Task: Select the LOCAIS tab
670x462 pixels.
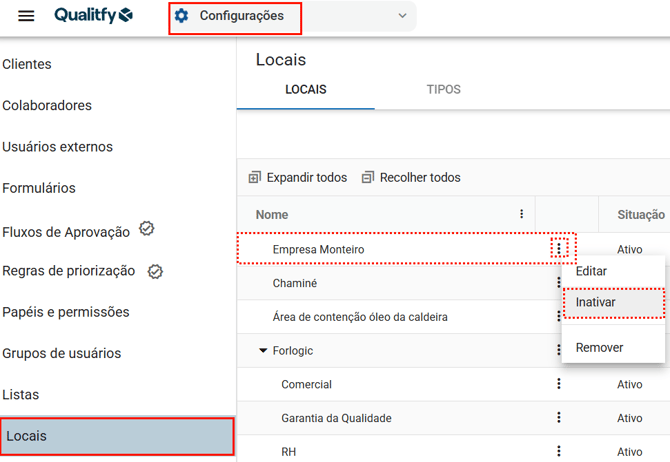Action: click(x=305, y=90)
